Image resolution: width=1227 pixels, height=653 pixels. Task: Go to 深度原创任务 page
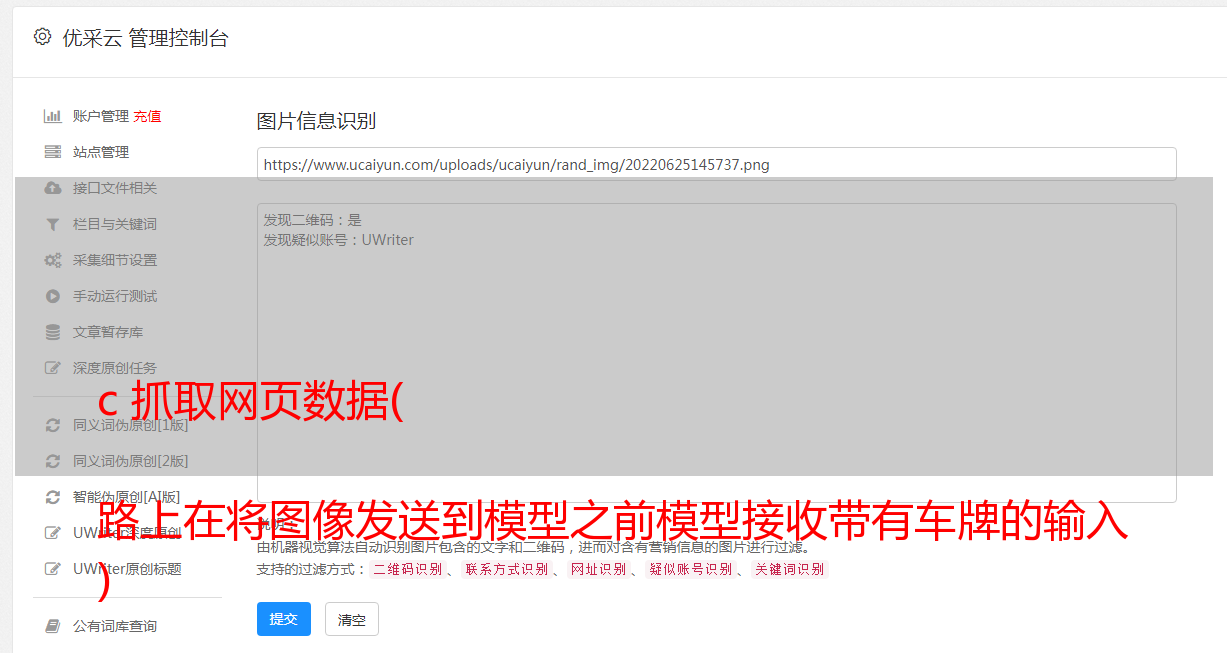[115, 368]
